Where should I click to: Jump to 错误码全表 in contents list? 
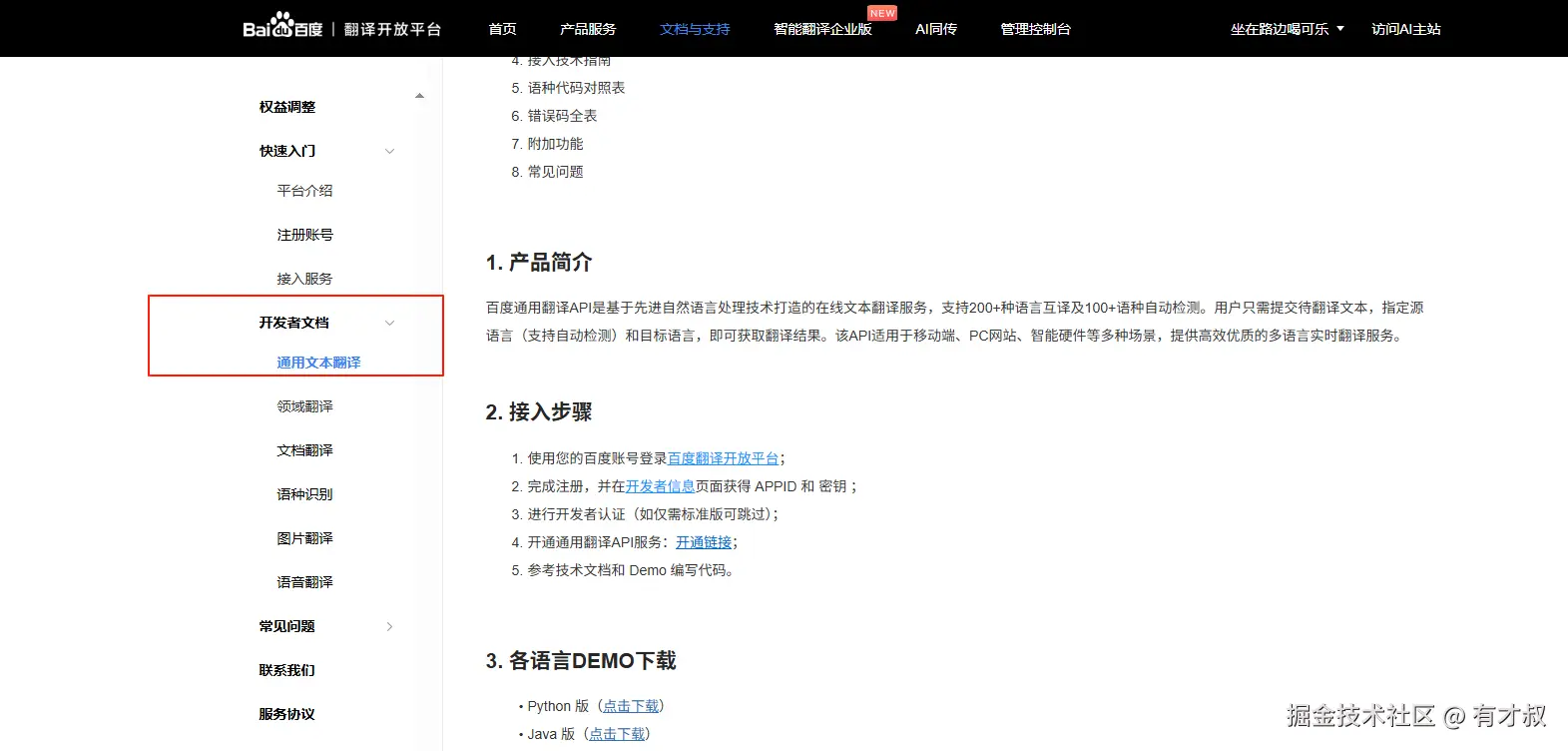point(562,116)
